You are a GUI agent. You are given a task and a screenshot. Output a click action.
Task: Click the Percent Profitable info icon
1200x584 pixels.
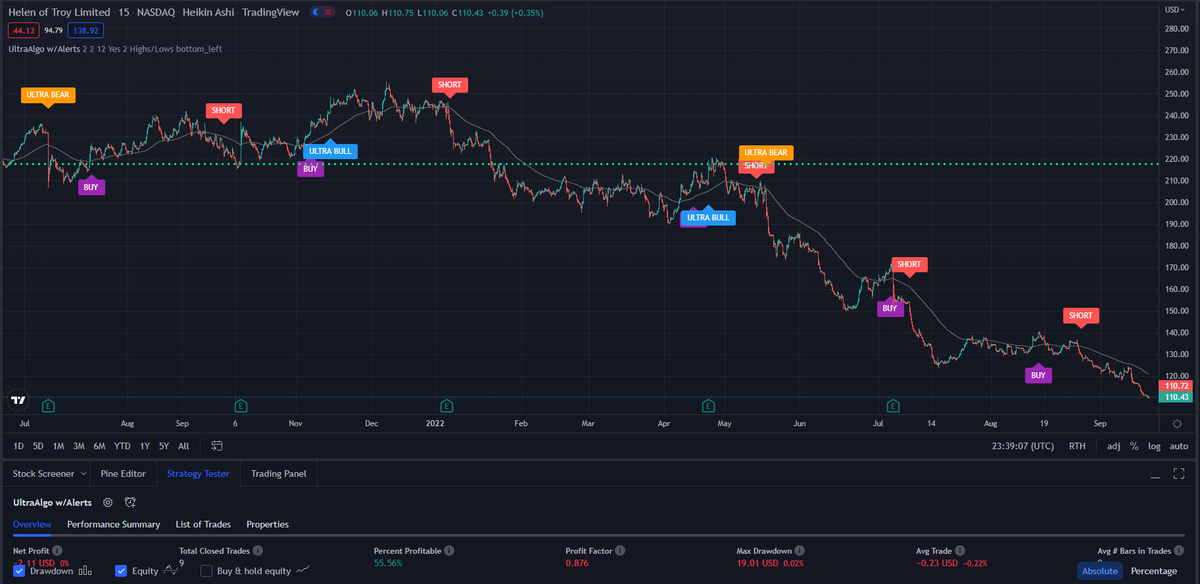coord(449,551)
